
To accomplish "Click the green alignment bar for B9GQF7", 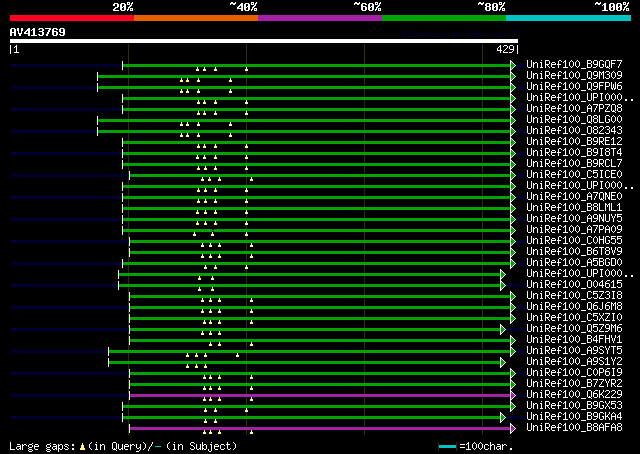I will [316, 65].
